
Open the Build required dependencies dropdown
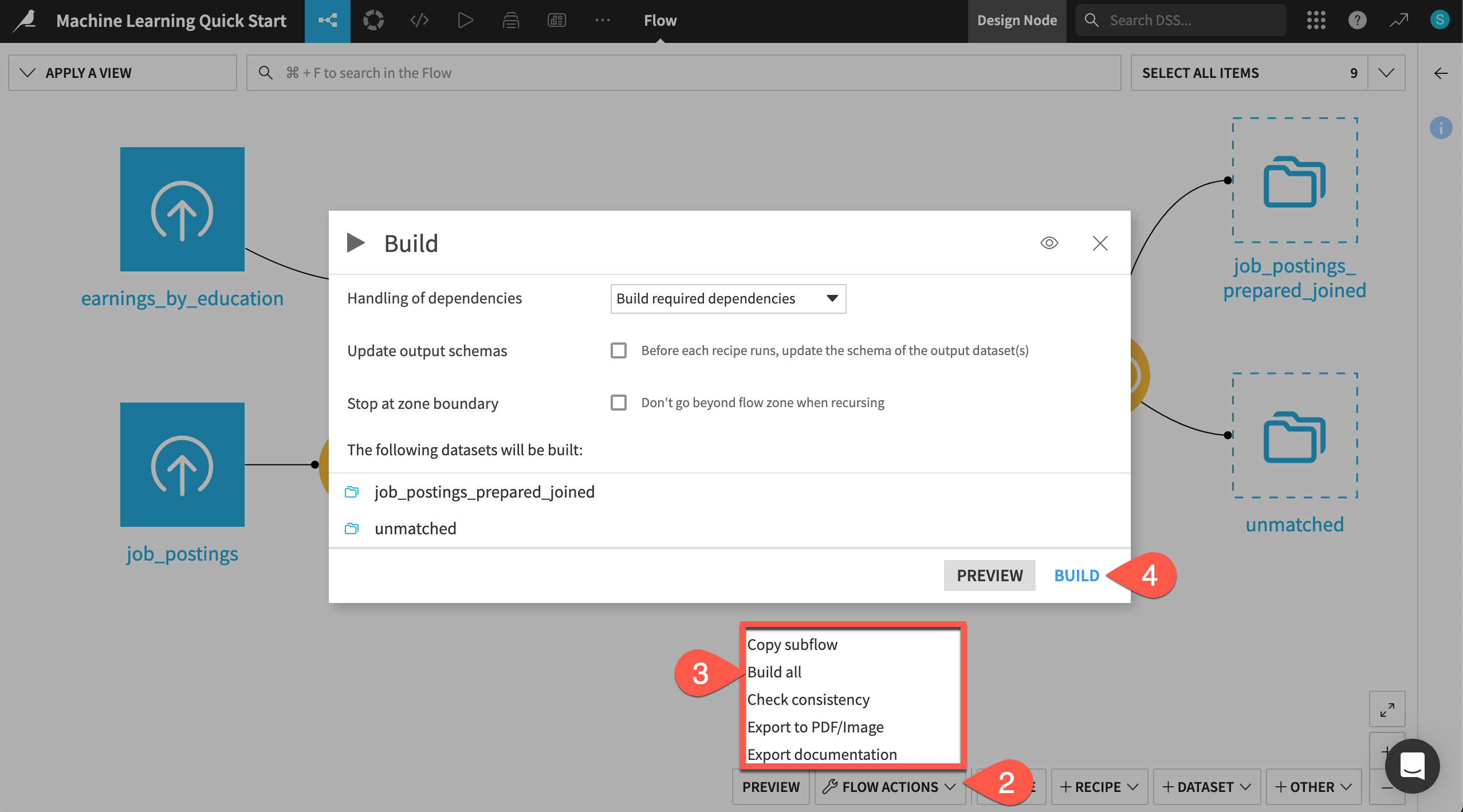(x=727, y=298)
